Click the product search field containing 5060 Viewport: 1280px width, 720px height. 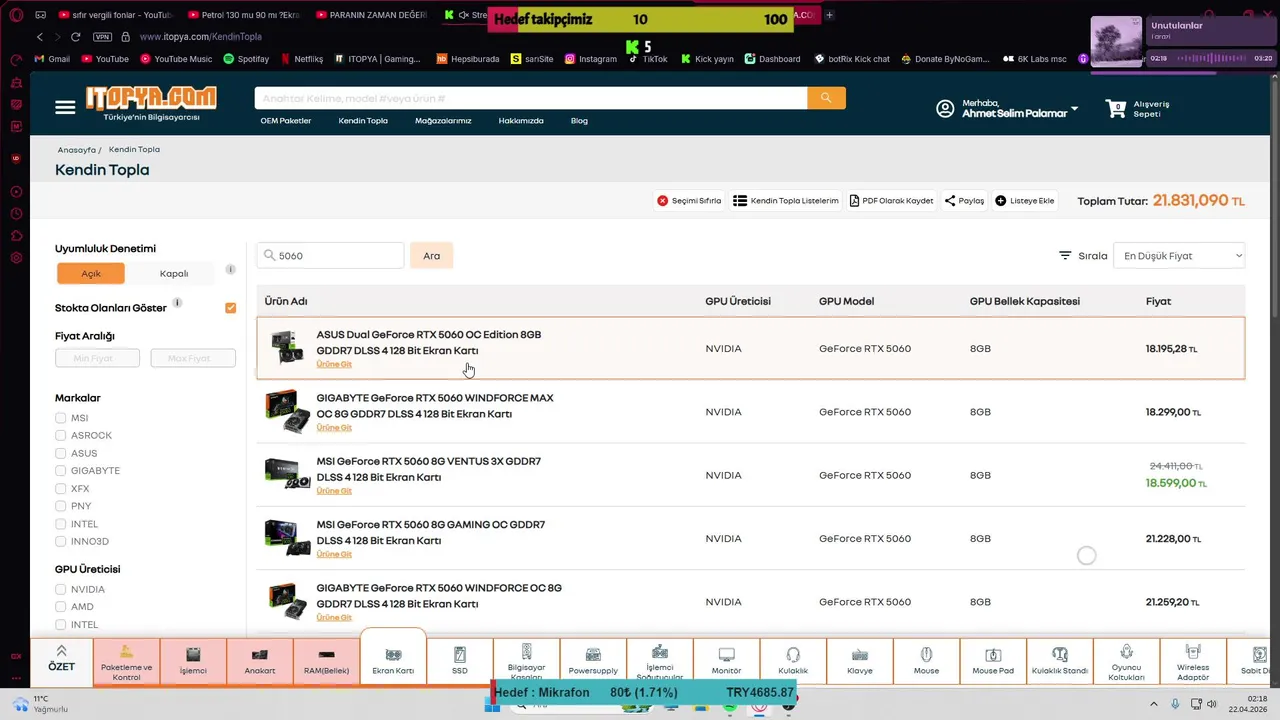tap(330, 256)
